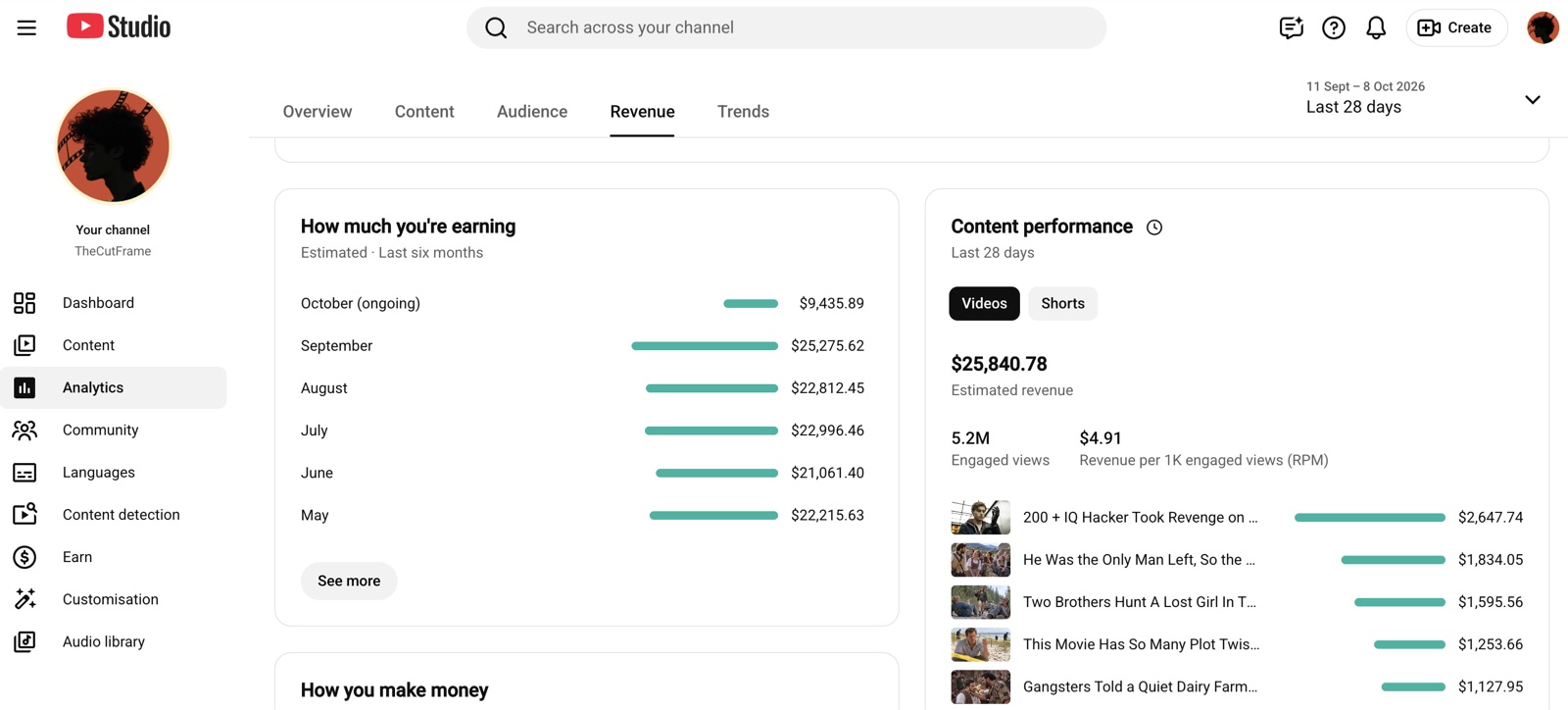Select the Revenue tab

tap(642, 112)
